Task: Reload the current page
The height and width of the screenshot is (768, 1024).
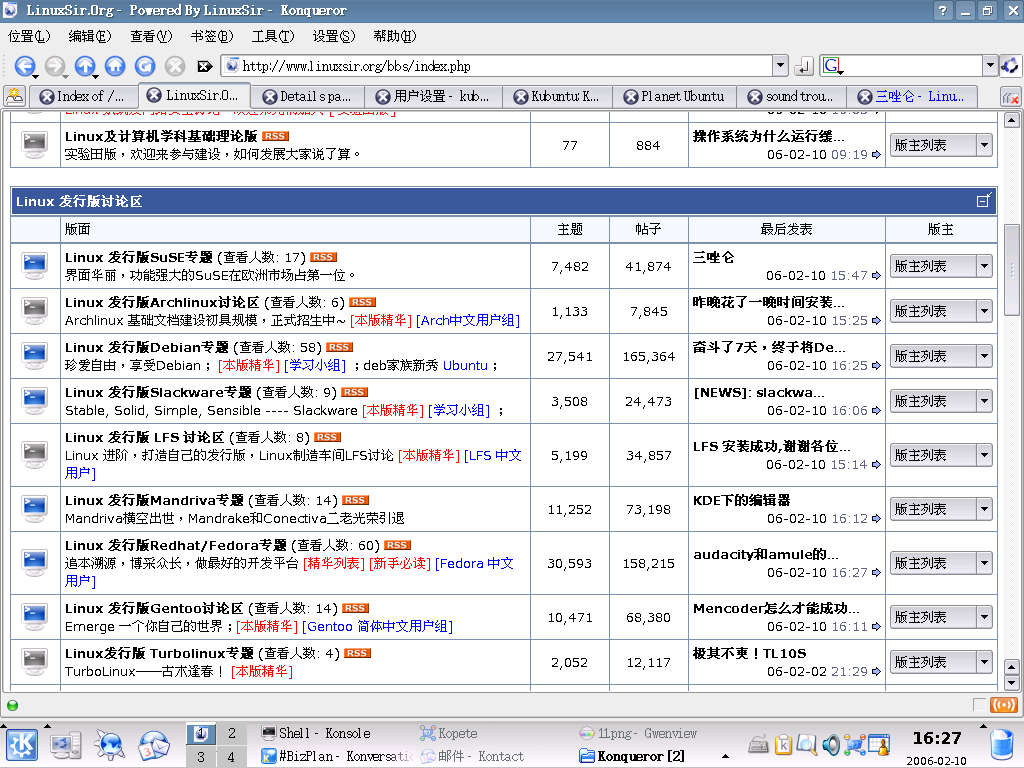Action: click(x=145, y=66)
